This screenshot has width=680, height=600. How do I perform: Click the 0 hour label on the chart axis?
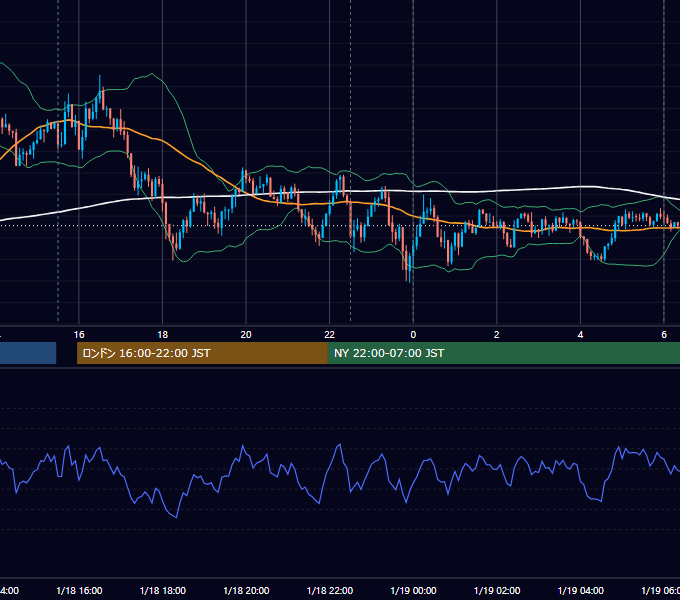tap(413, 334)
